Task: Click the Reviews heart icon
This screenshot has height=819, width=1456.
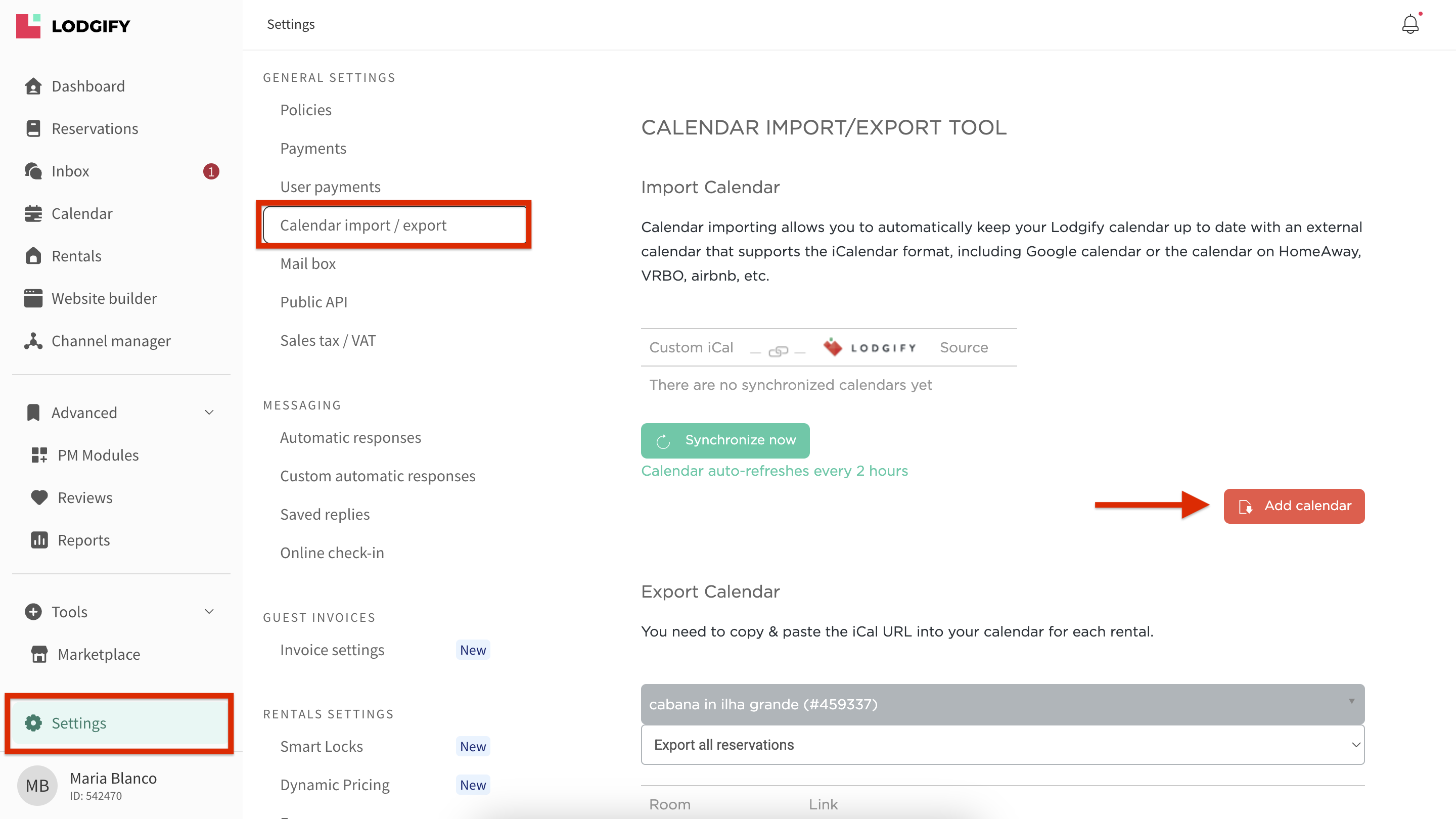Action: click(x=39, y=497)
